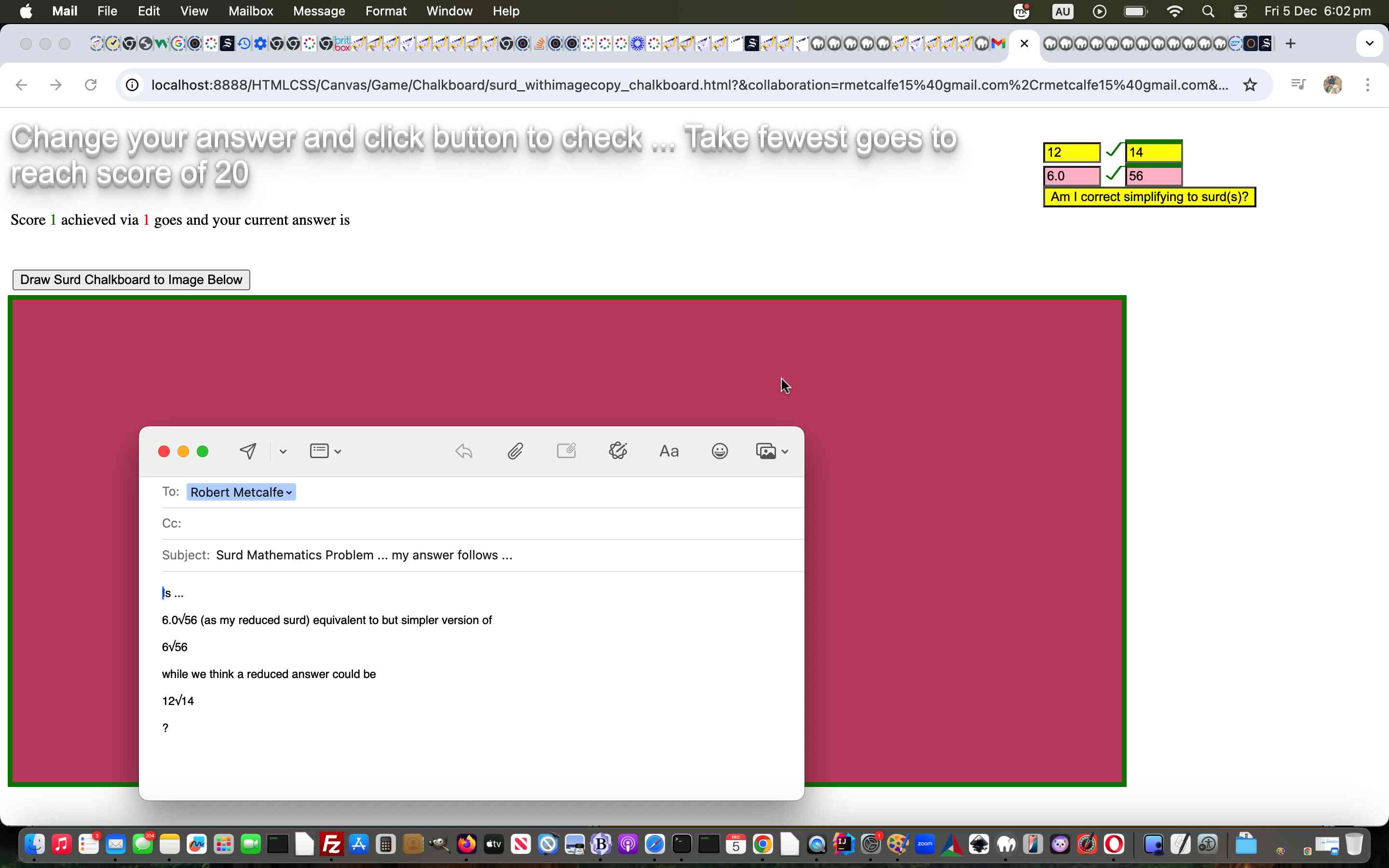This screenshot has width=1389, height=868.
Task: Expand the Robert Metcalfe recipient dropdown
Action: 288,492
